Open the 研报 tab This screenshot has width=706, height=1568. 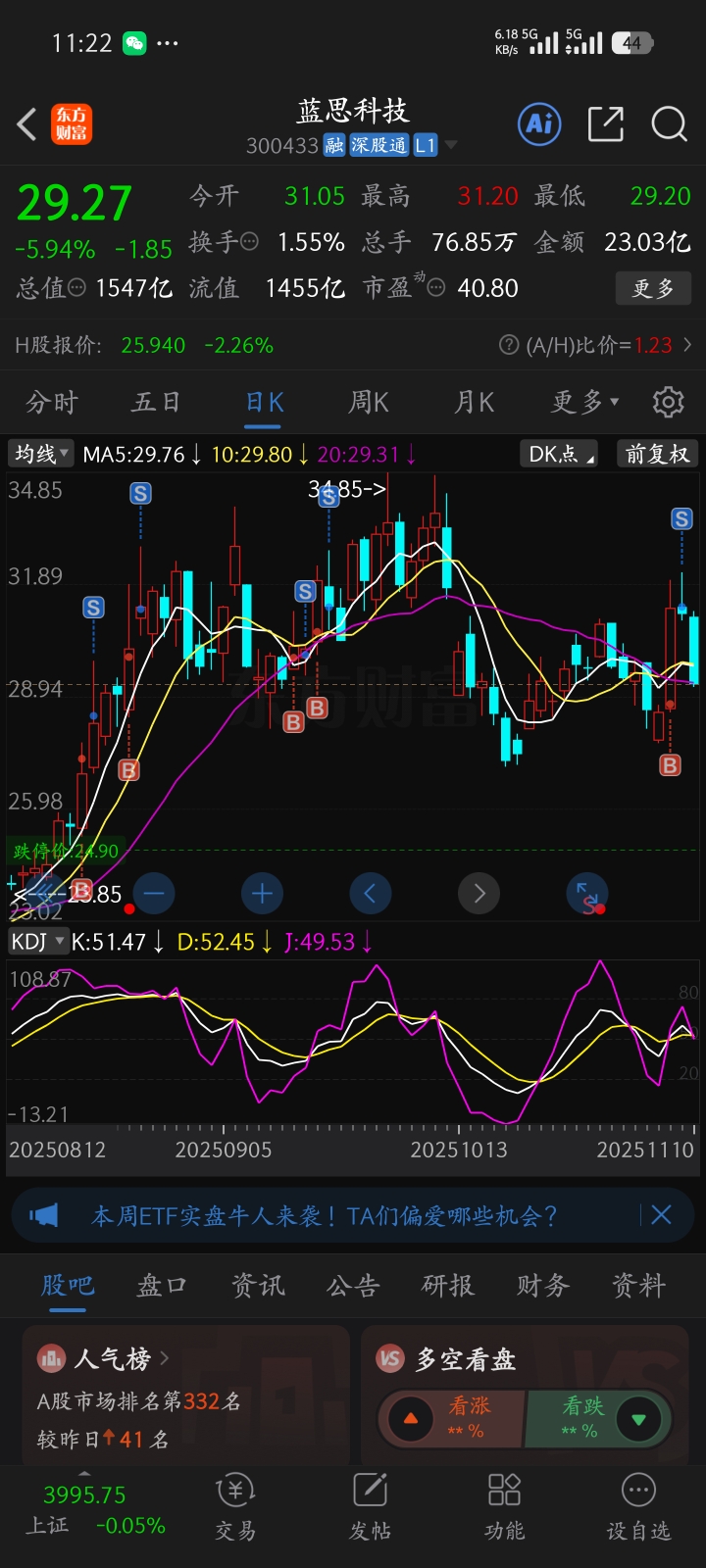pos(448,1285)
